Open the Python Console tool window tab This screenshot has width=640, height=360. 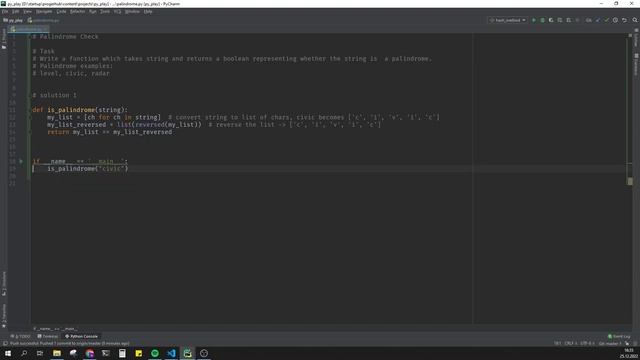[x=81, y=336]
